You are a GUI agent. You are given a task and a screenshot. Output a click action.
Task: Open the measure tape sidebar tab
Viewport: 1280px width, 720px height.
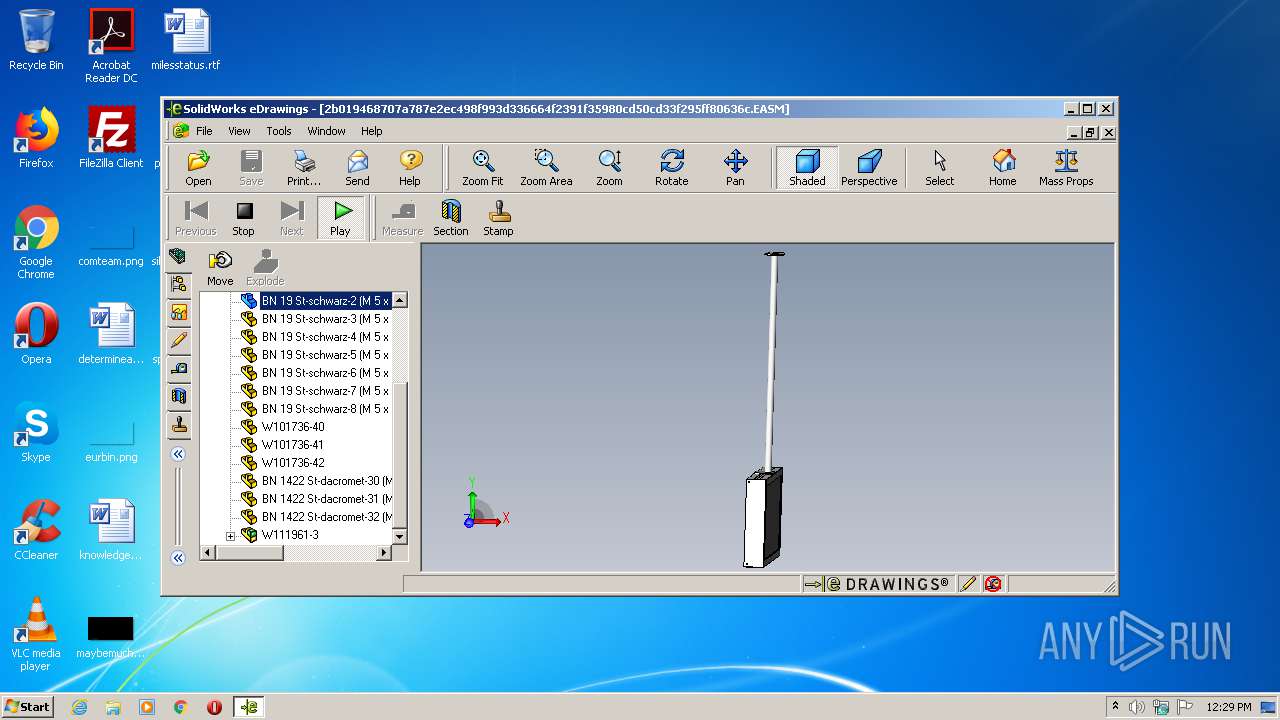point(178,369)
